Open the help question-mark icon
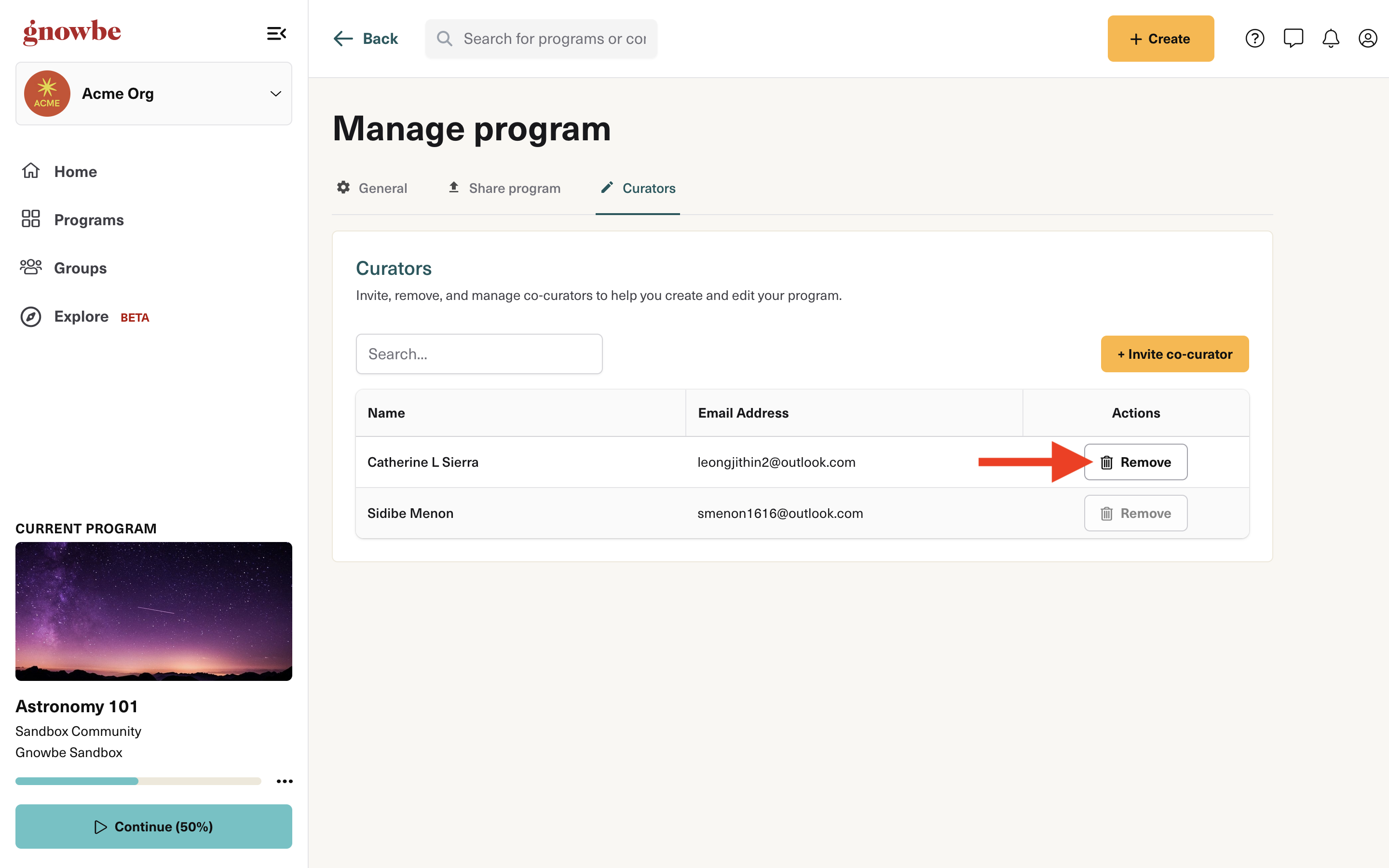 pyautogui.click(x=1255, y=39)
